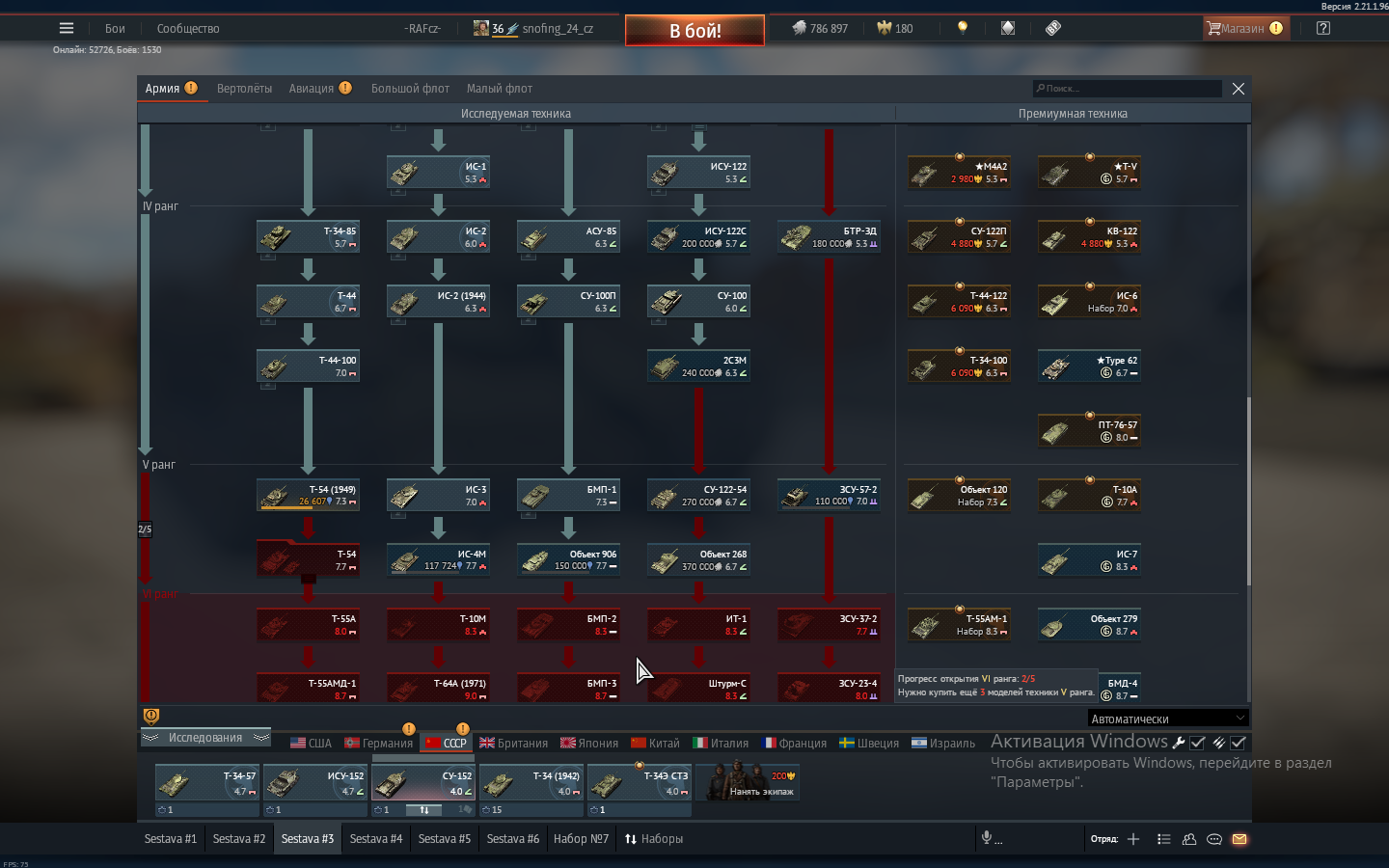Click the wrench repair settings icon

point(1179,743)
